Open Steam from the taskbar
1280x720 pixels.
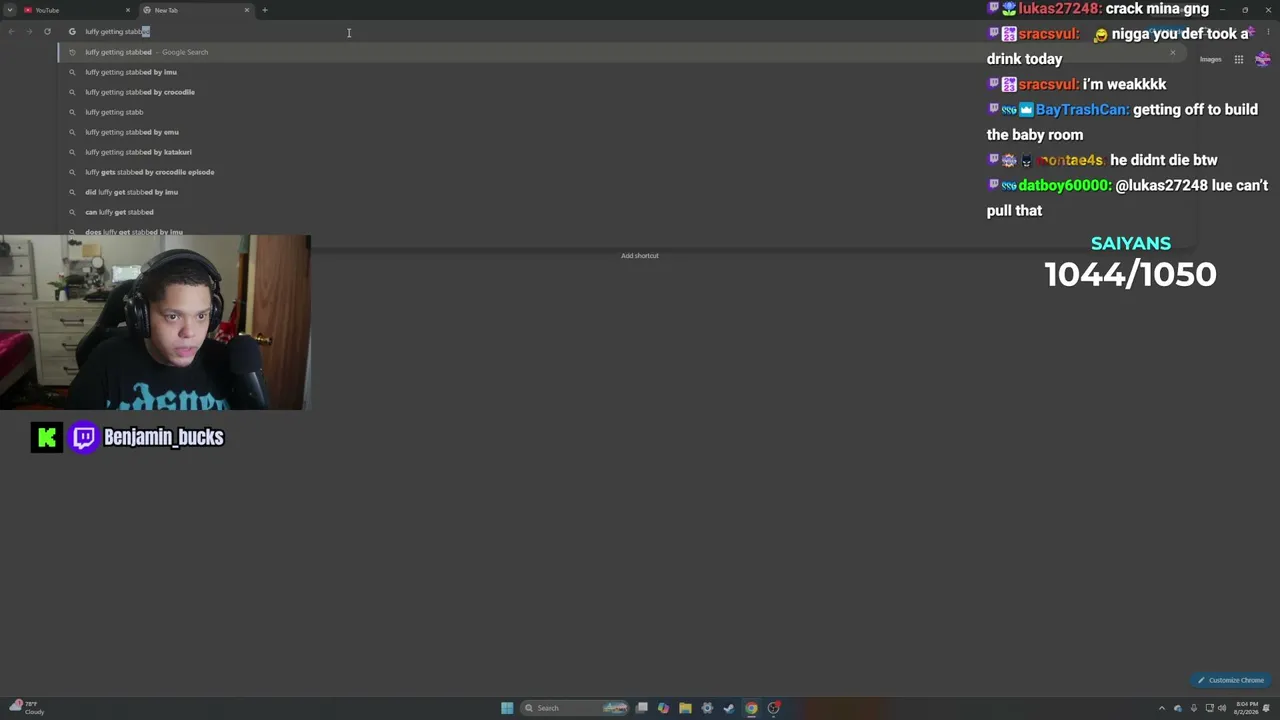click(x=729, y=708)
